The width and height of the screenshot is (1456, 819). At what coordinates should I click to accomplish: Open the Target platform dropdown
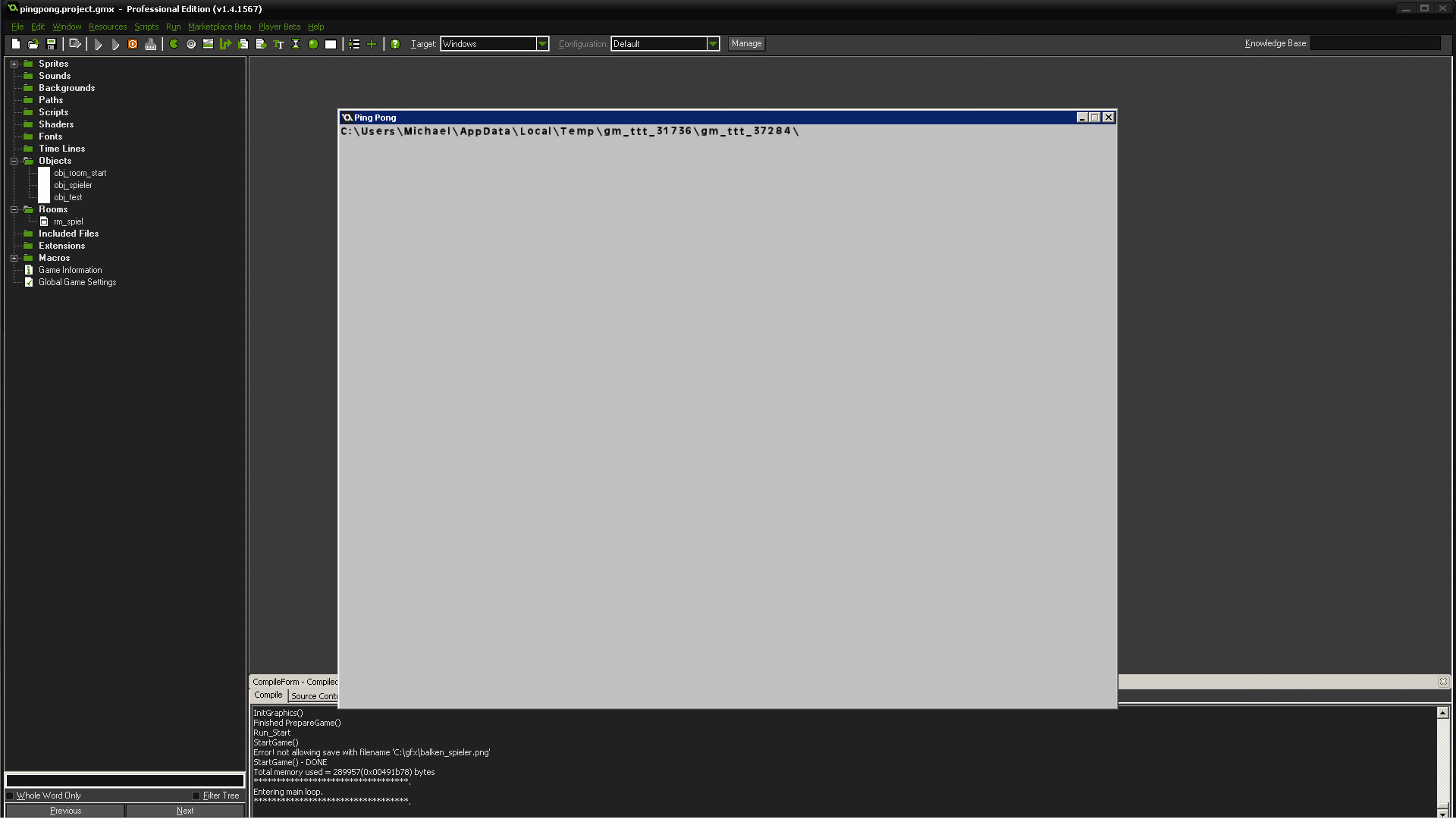[x=542, y=44]
